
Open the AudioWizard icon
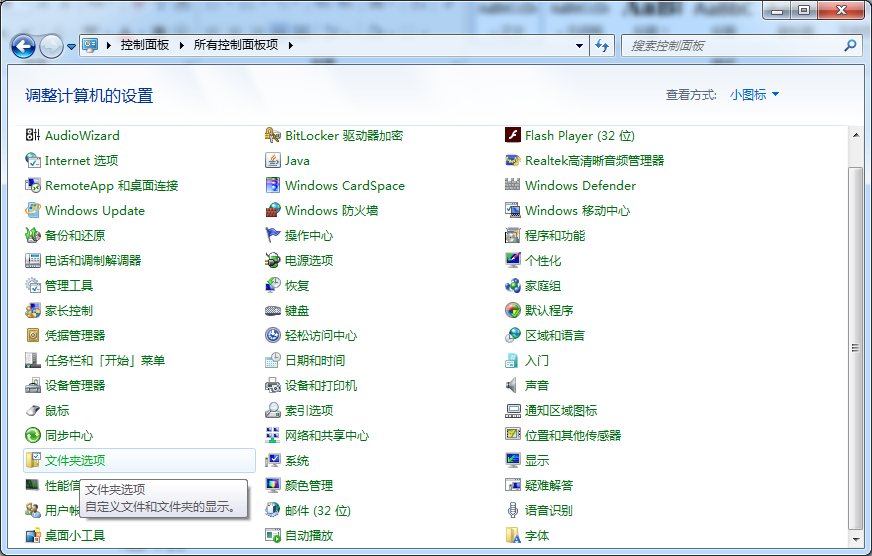click(33, 135)
